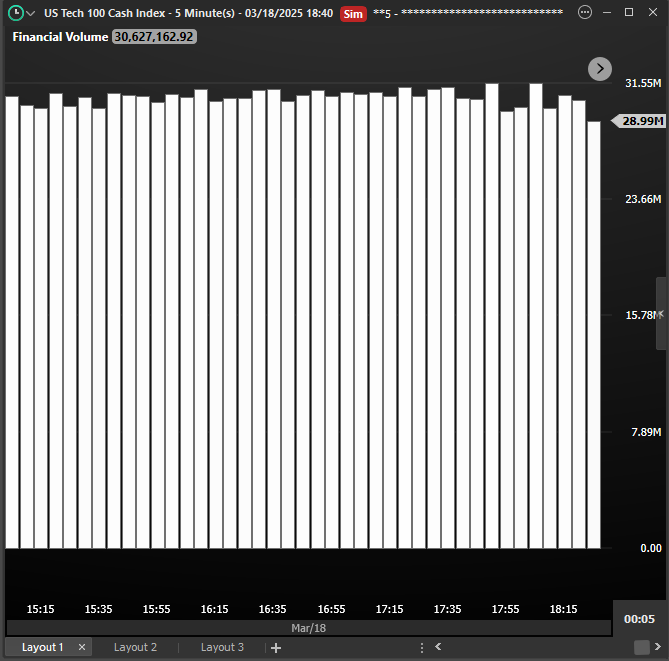Screen dimensions: 669x661
Task: Open the circled three-dots options menu
Action: (x=585, y=13)
